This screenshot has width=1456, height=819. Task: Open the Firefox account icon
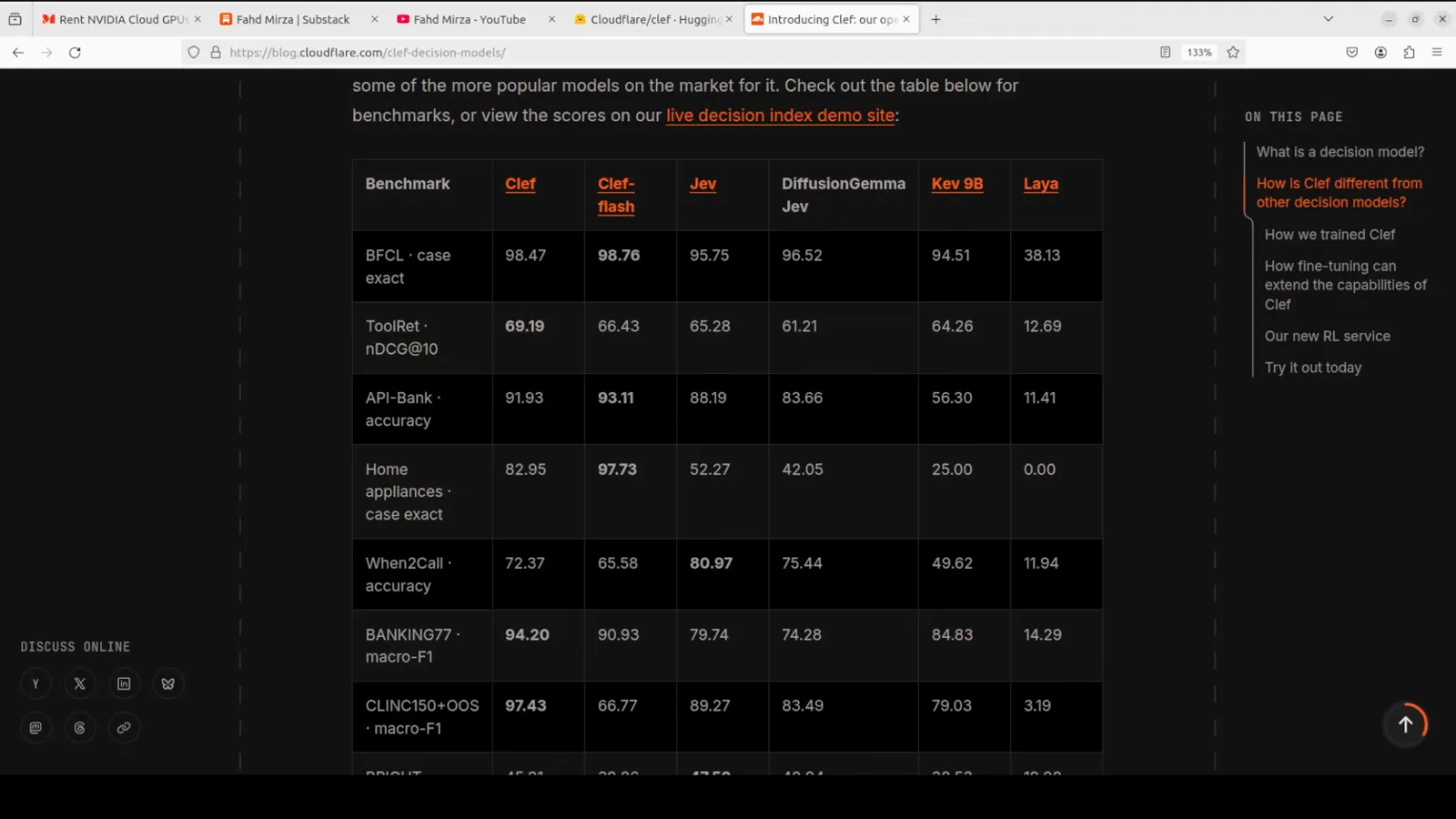1380,53
